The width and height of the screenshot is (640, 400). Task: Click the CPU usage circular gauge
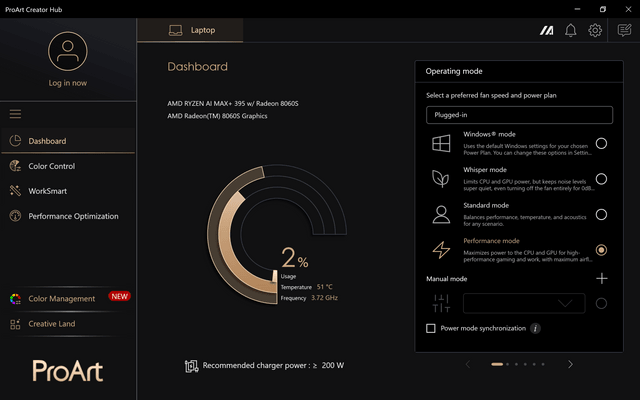click(277, 235)
